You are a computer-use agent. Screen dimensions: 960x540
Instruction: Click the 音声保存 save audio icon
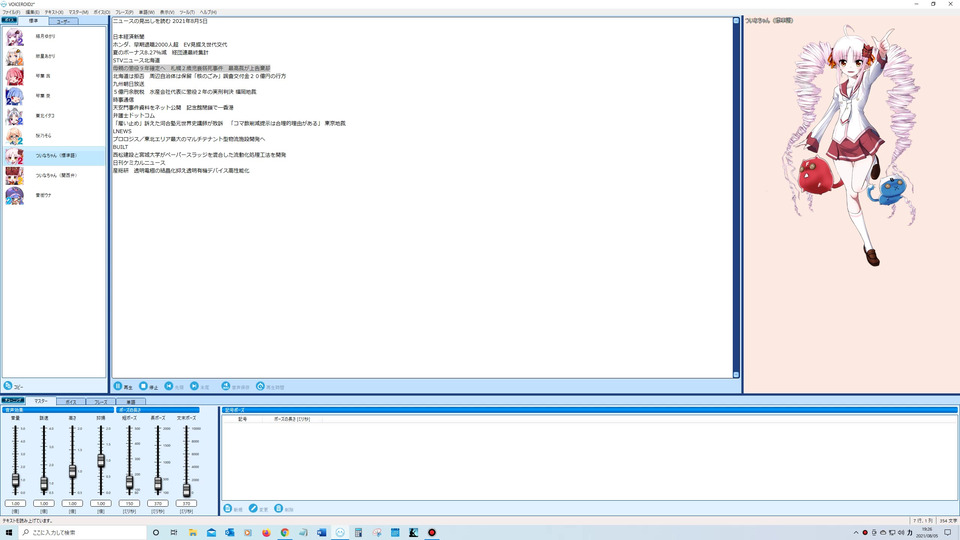click(225, 386)
